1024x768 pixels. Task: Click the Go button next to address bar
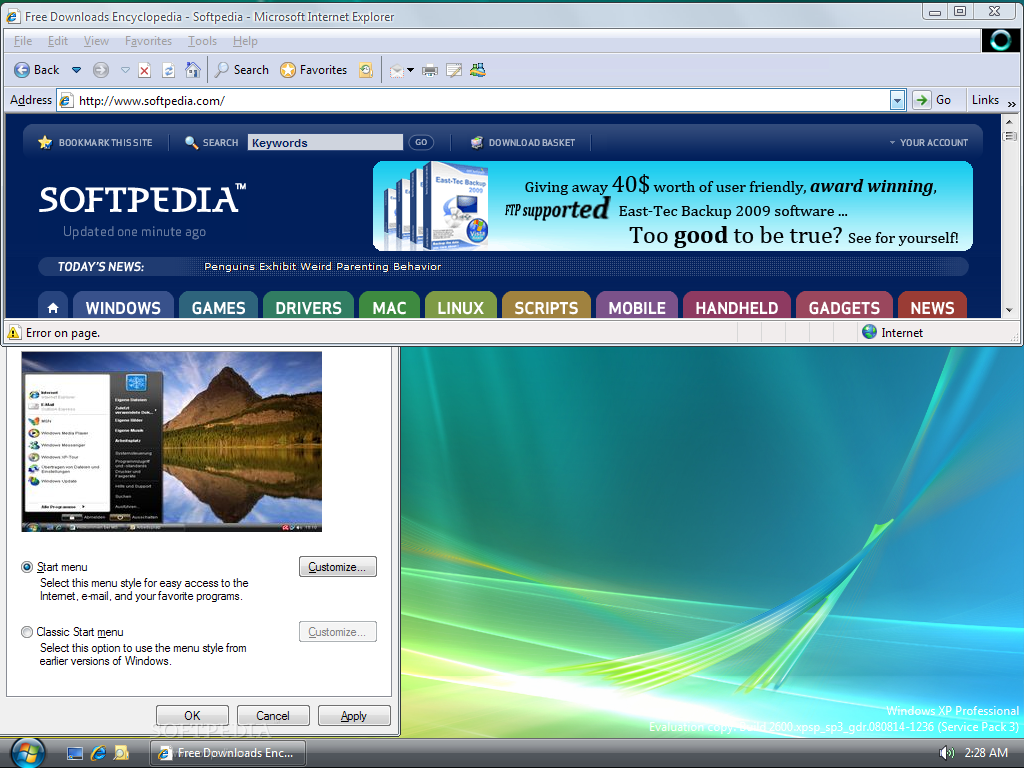pos(932,100)
